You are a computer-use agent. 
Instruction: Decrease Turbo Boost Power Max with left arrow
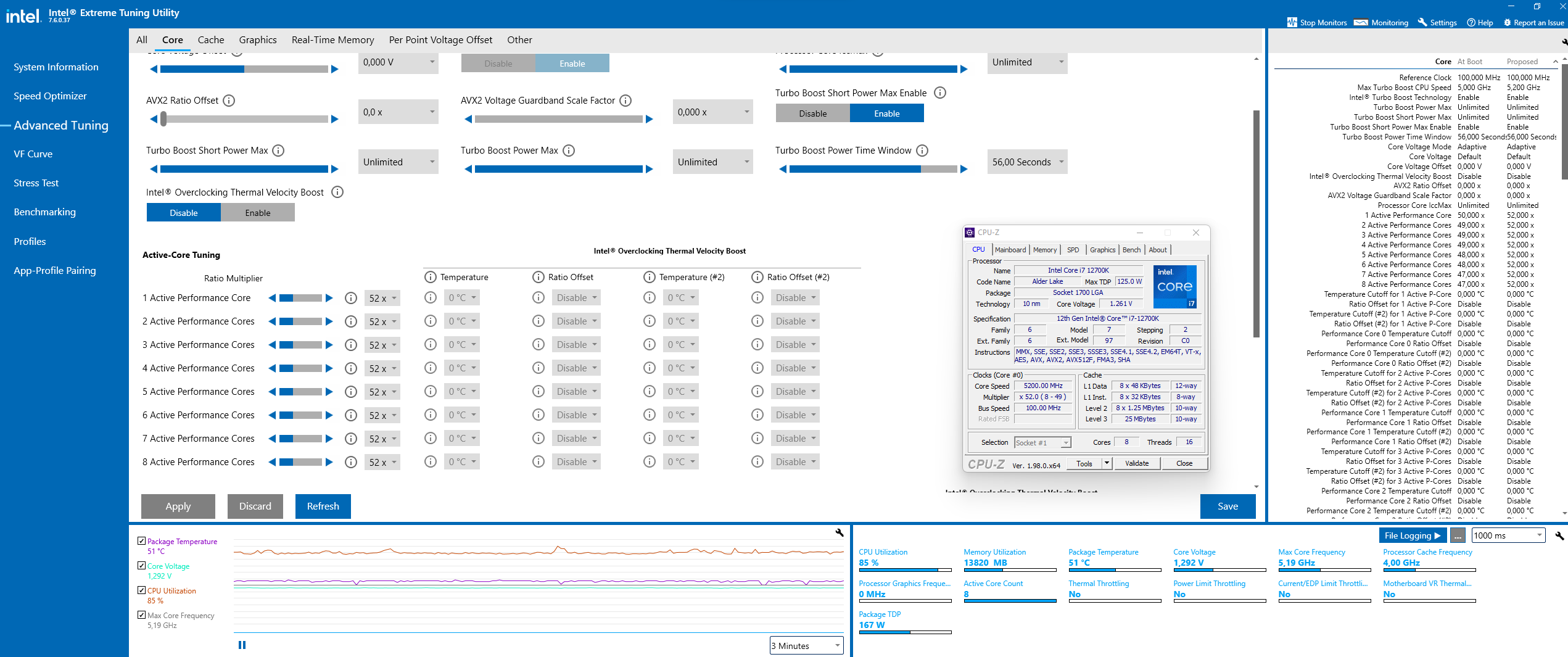[468, 169]
